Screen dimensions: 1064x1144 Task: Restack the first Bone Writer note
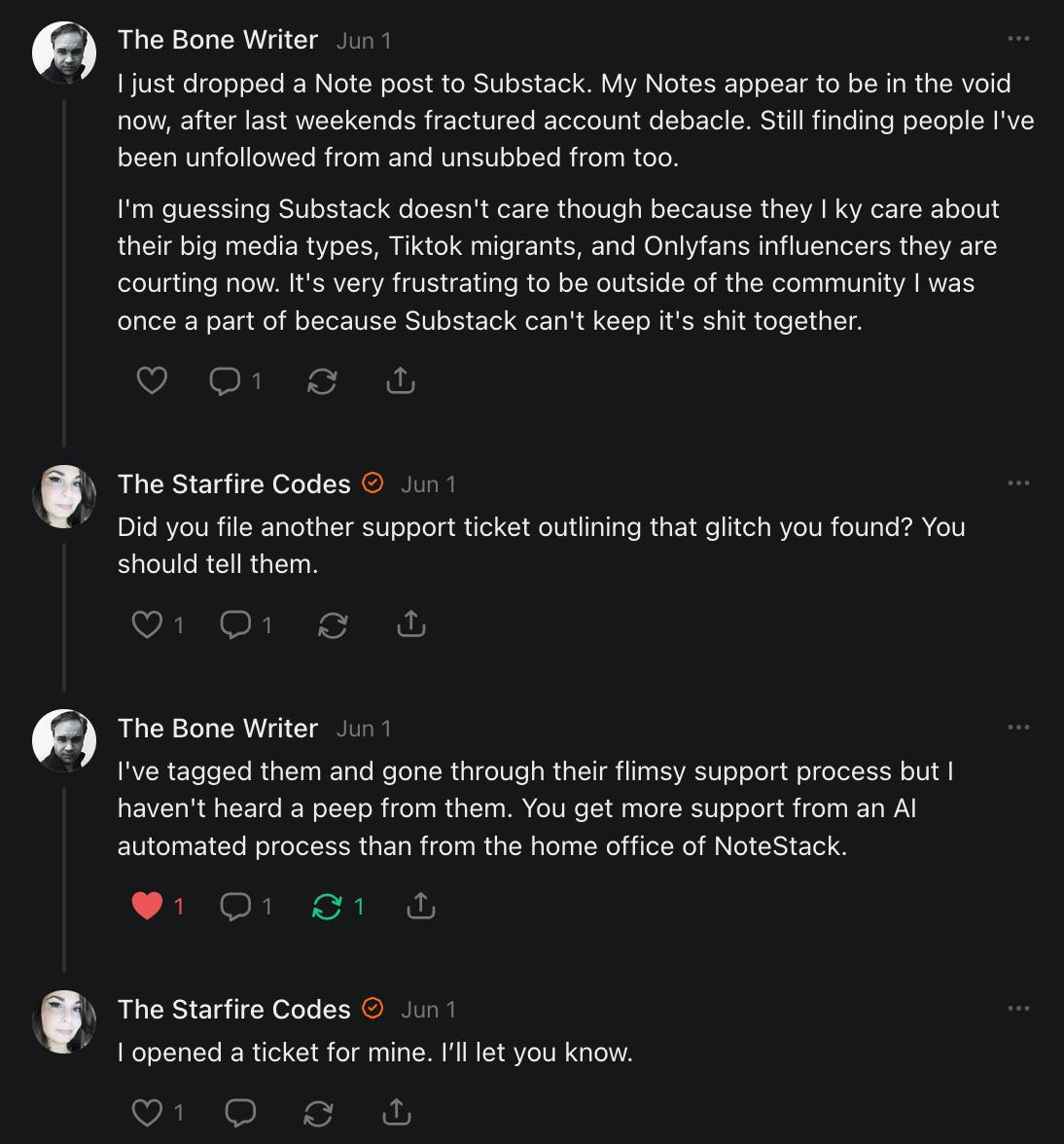coord(322,381)
